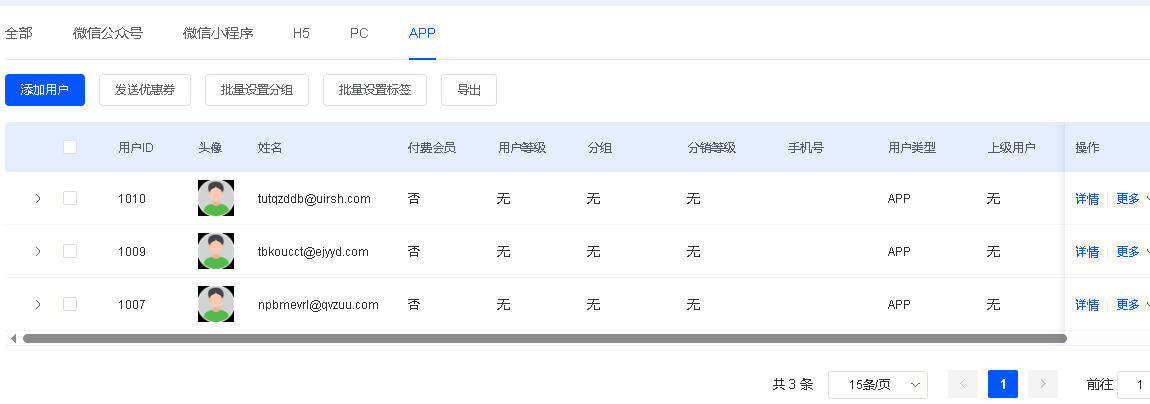Click left arrow of horizontal scrollbar
Screen dimensions: 1150x404
click(13, 339)
